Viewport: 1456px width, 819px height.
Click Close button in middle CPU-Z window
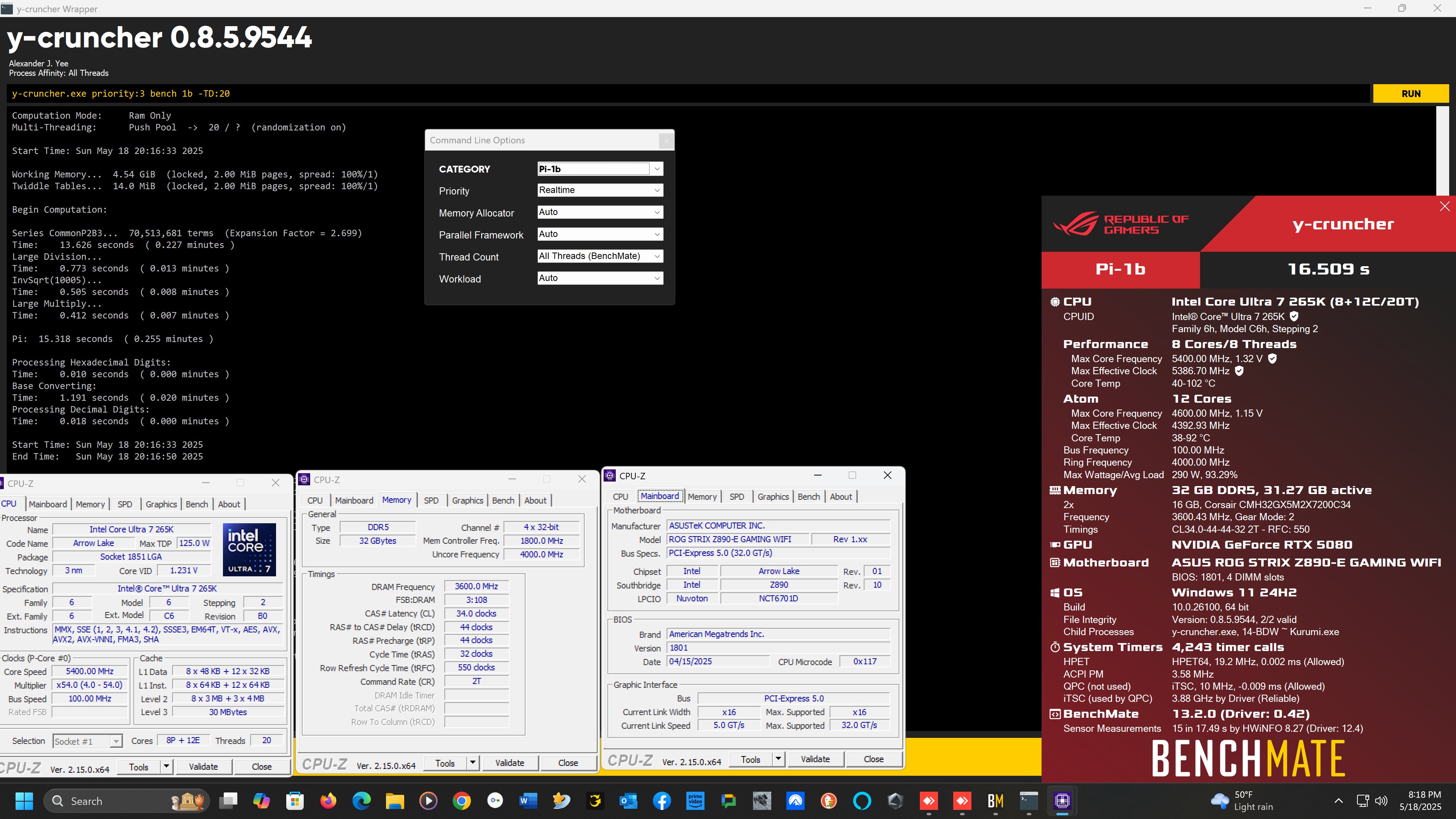(x=568, y=763)
